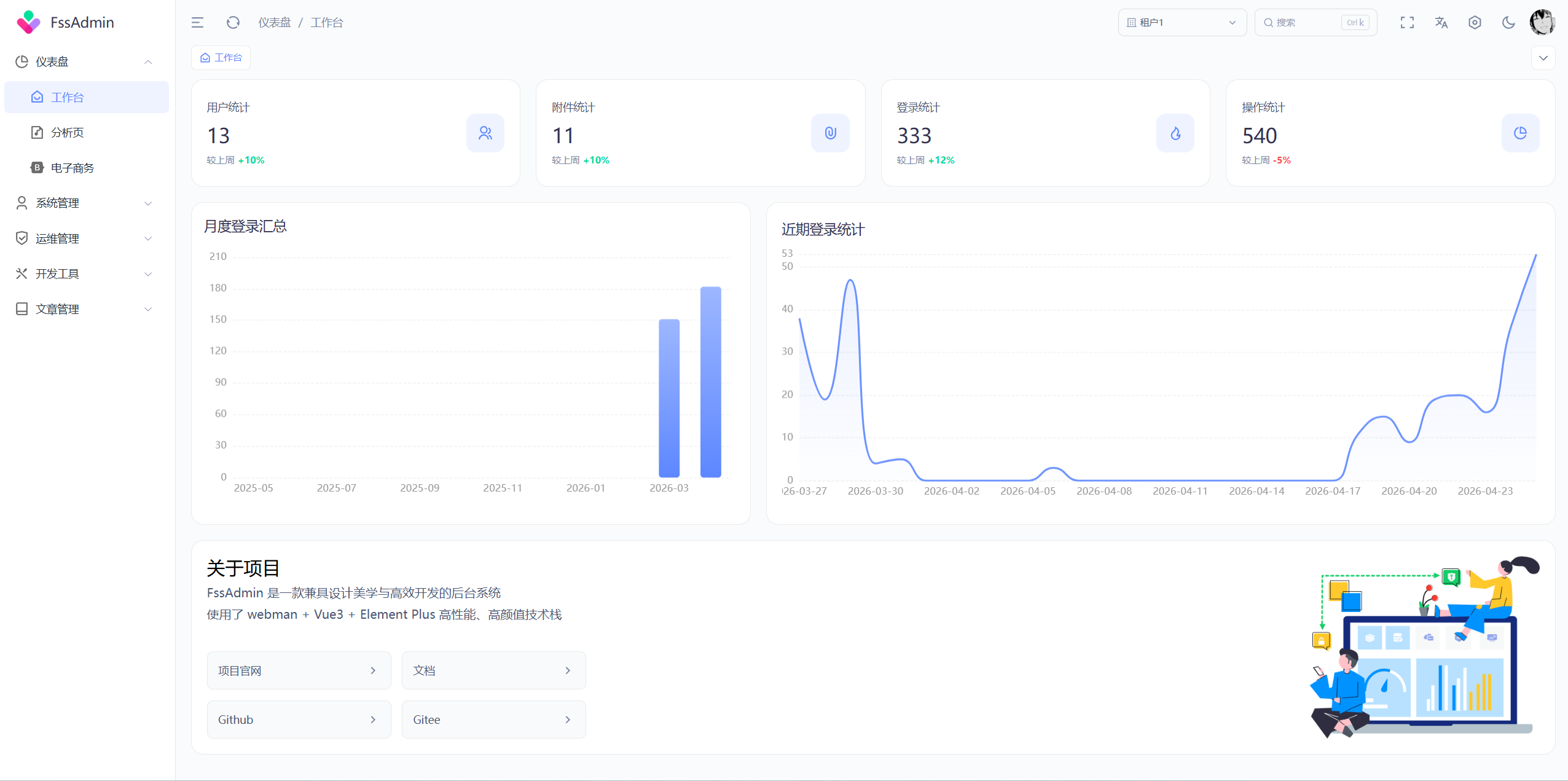1568x781 pixels.
Task: Open the tabs dropdown chevron at right
Action: click(x=1543, y=58)
